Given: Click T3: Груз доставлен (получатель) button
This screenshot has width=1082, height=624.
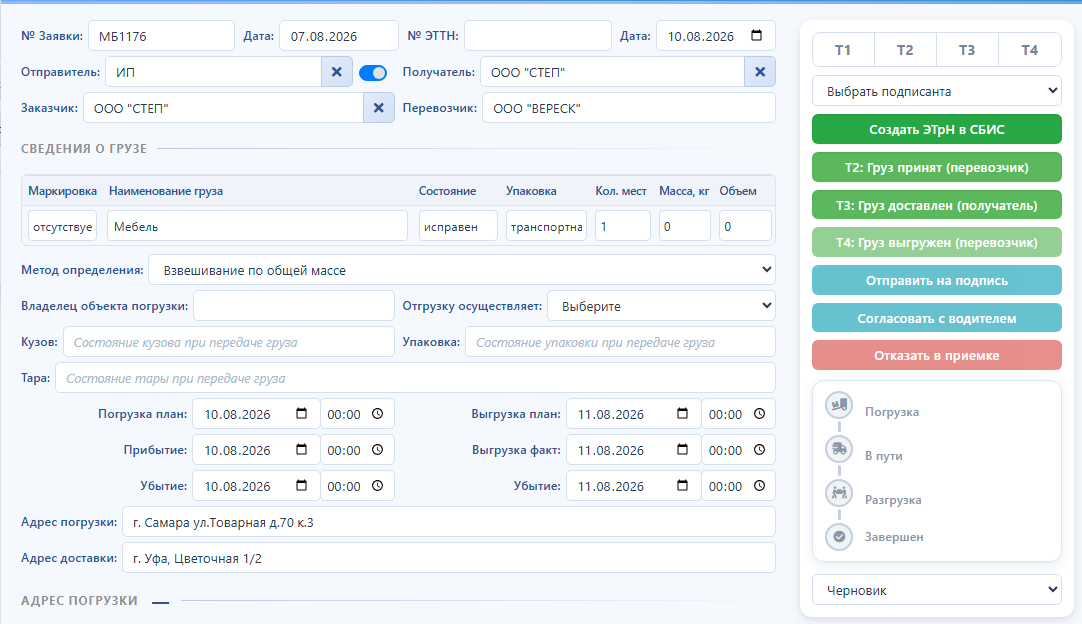Looking at the screenshot, I should click(936, 205).
